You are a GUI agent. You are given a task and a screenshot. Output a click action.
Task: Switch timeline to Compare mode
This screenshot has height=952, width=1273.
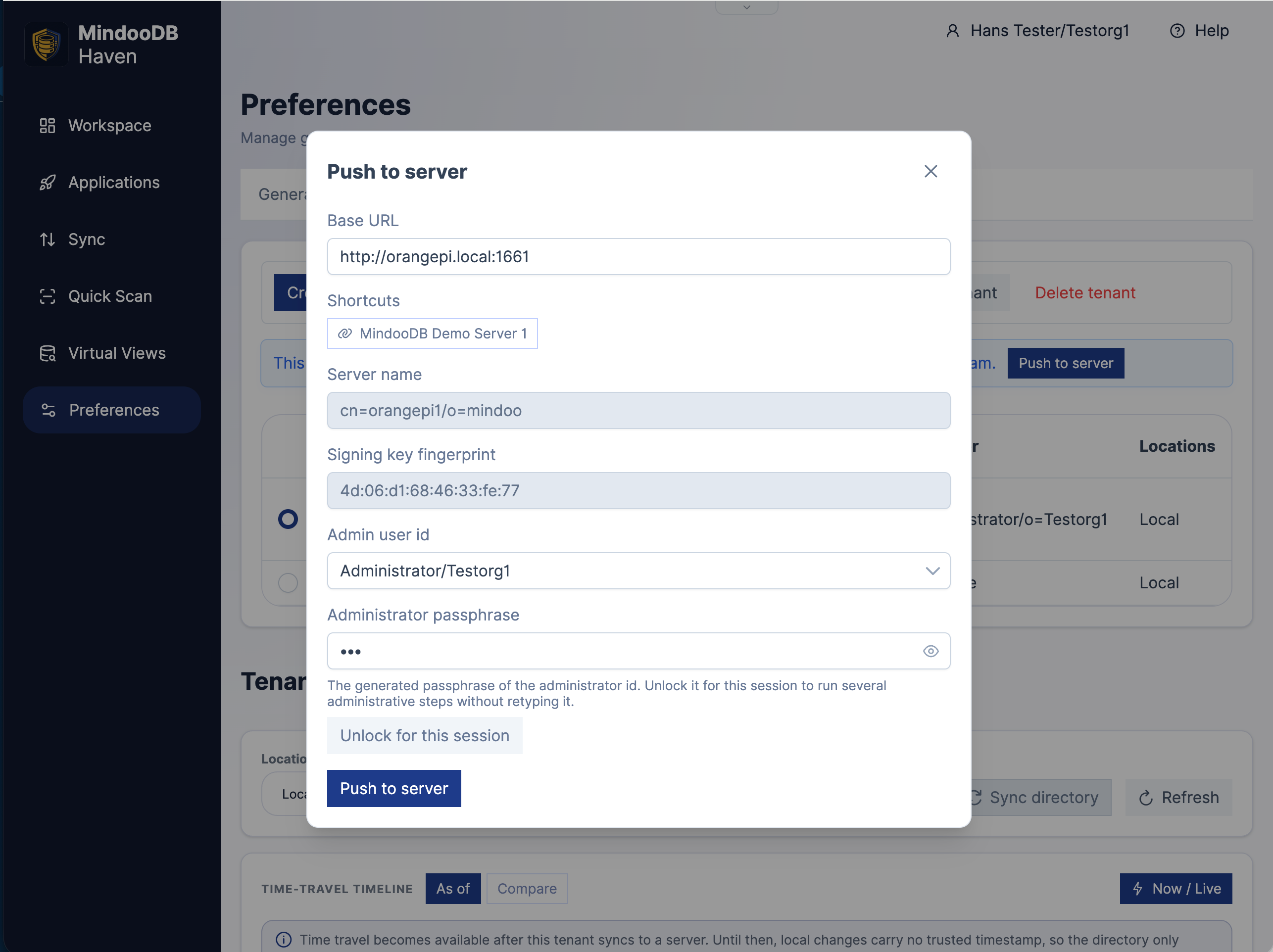527,889
